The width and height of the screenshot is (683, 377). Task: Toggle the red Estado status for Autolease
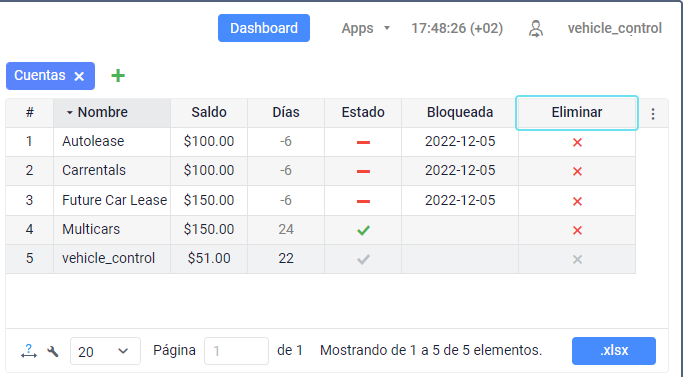coord(363,143)
